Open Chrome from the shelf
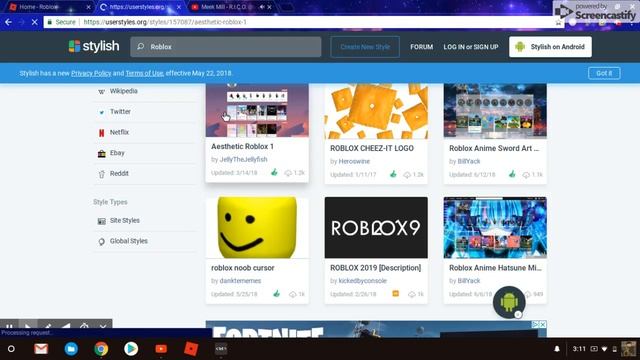Viewport: 640px width, 360px height. (101, 349)
